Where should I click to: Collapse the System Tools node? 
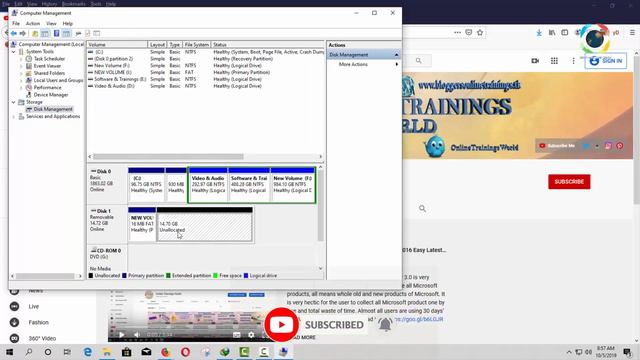(x=13, y=52)
